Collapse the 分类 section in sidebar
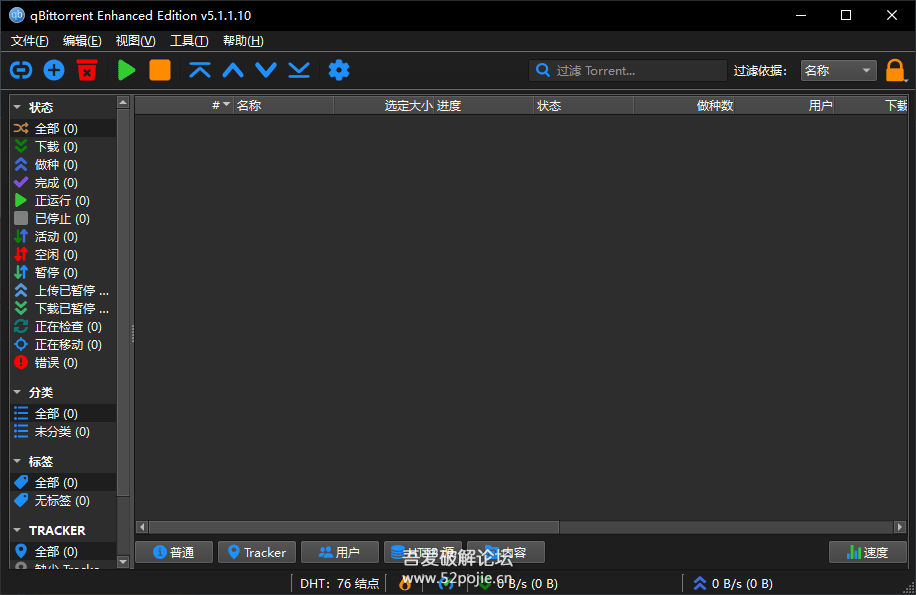Screen dimensions: 916x595 click(x=18, y=393)
